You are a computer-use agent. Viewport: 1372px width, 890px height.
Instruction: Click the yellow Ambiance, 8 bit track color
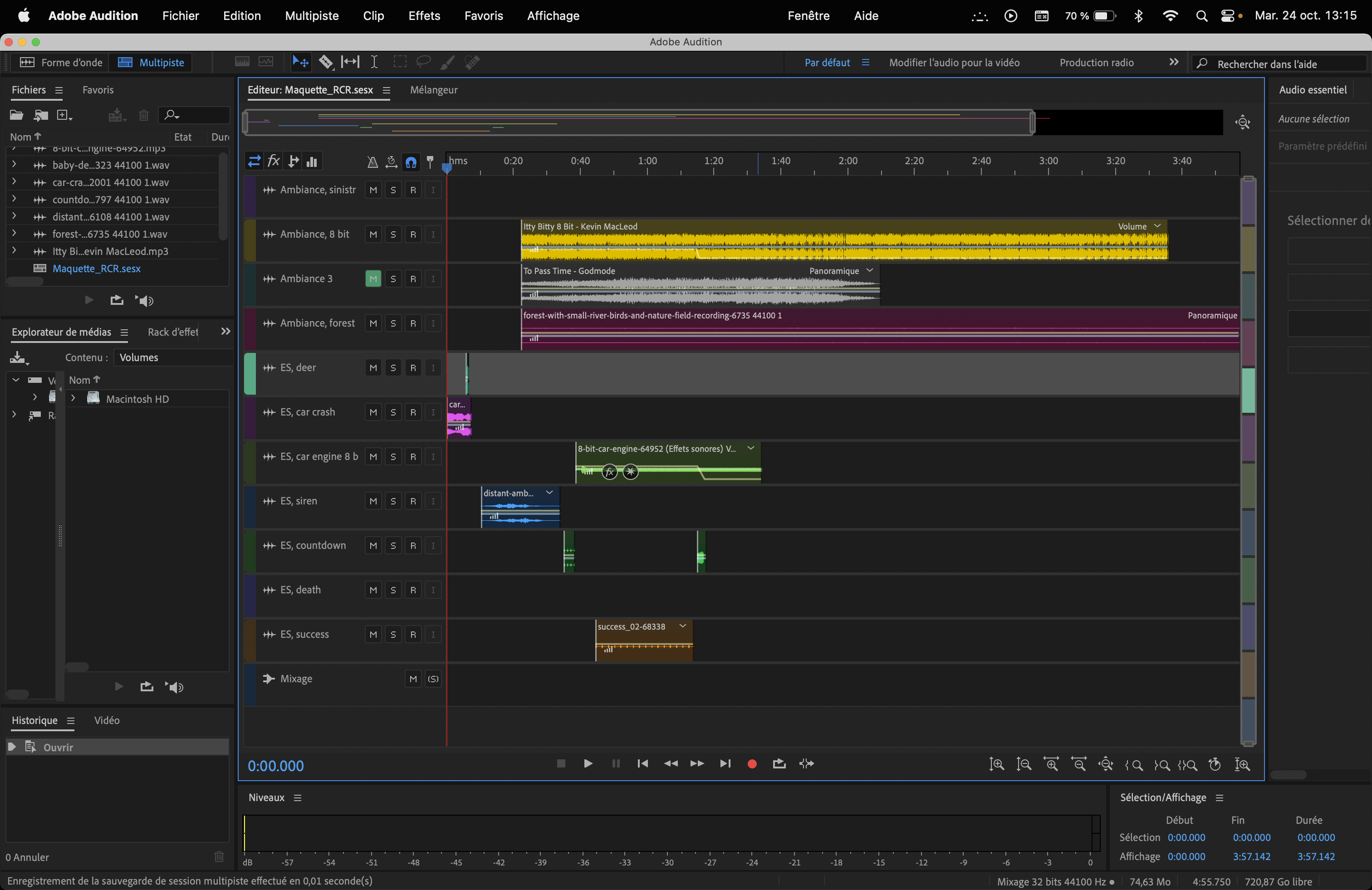tap(250, 240)
